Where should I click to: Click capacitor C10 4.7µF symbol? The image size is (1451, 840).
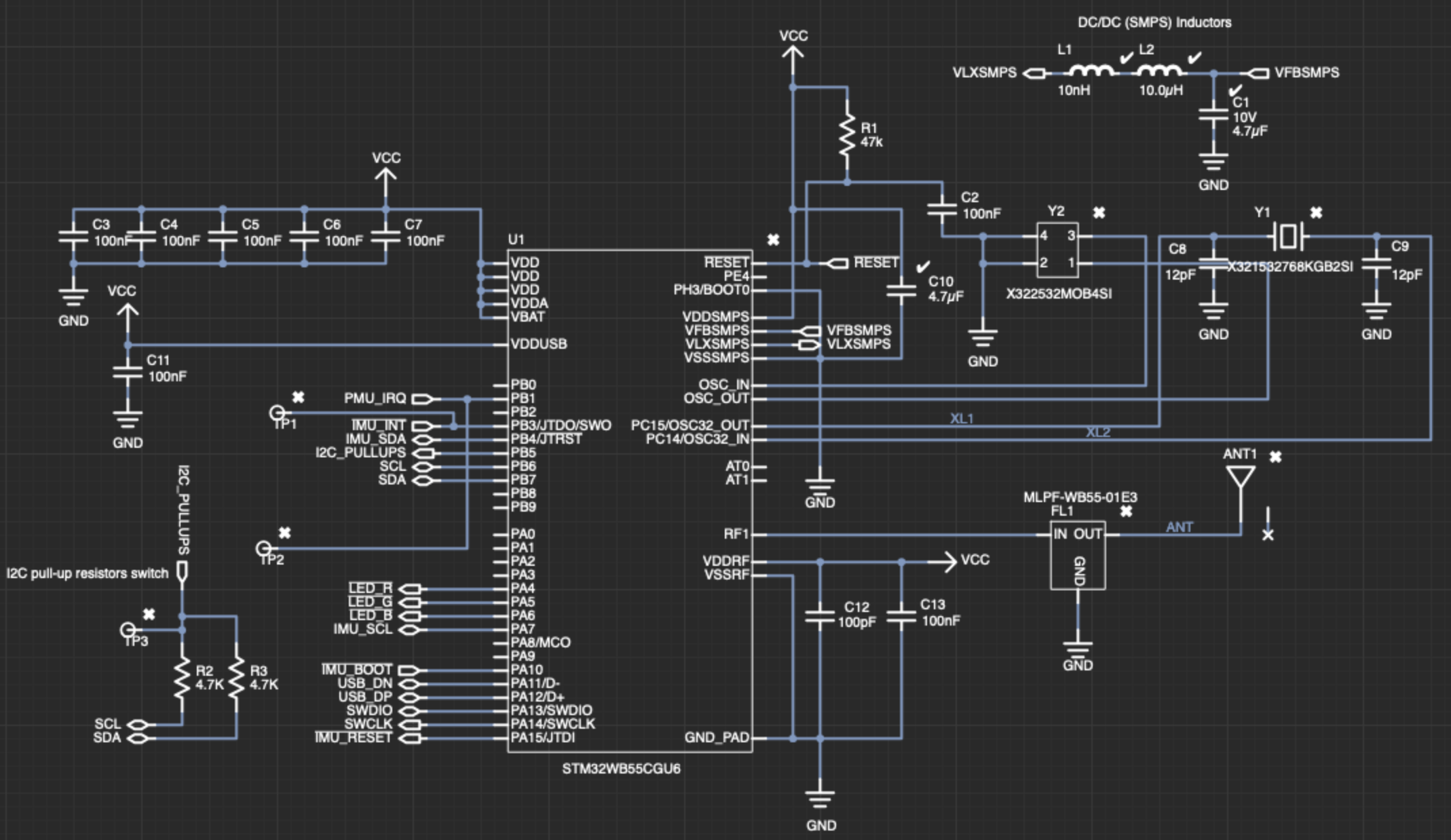point(901,290)
